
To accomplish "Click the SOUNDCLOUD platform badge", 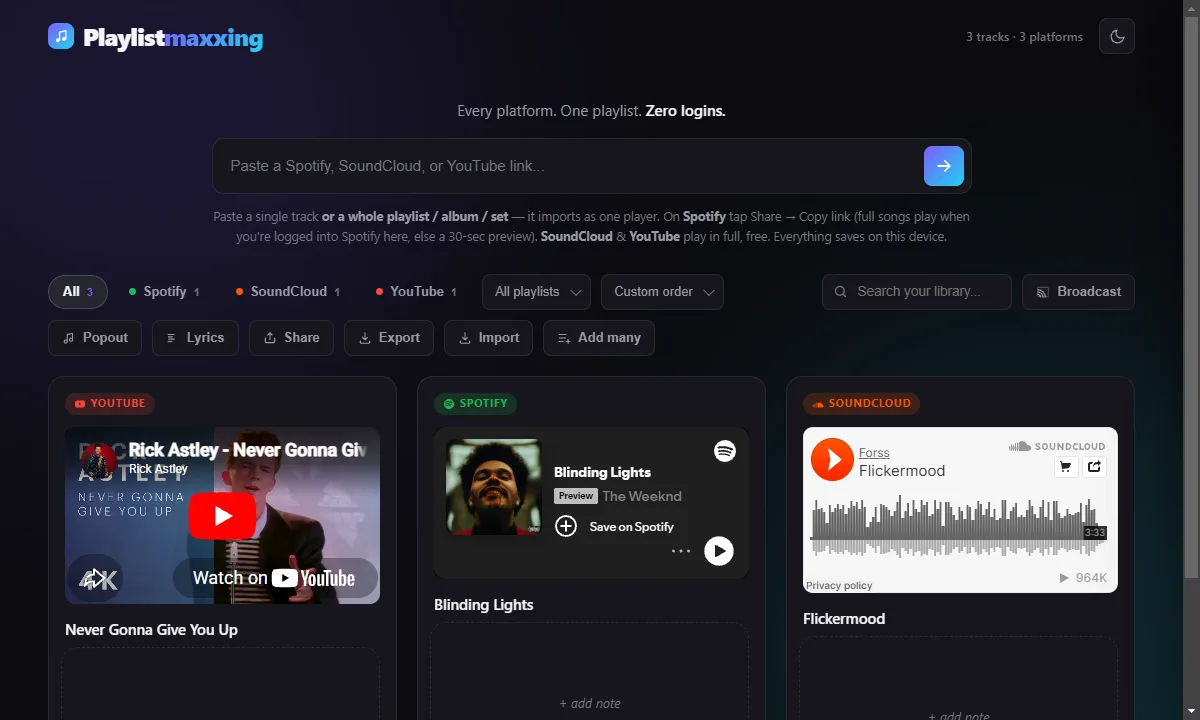I will [x=861, y=404].
